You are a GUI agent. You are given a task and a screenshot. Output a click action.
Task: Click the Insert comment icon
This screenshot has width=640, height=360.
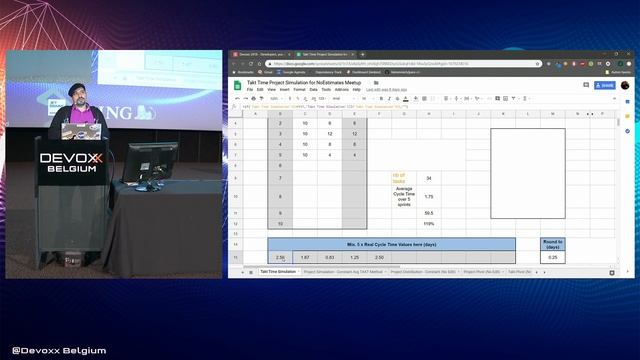(x=498, y=98)
